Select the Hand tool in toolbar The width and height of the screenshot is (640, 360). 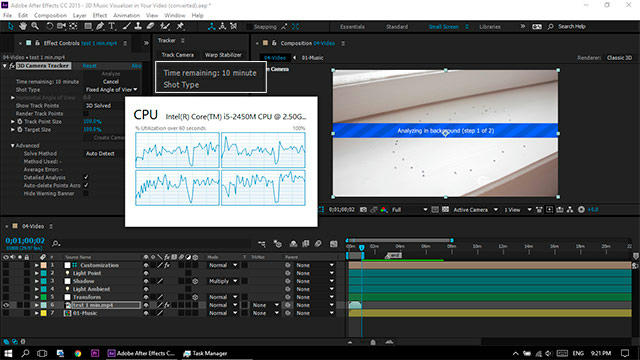pyautogui.click(x=23, y=26)
